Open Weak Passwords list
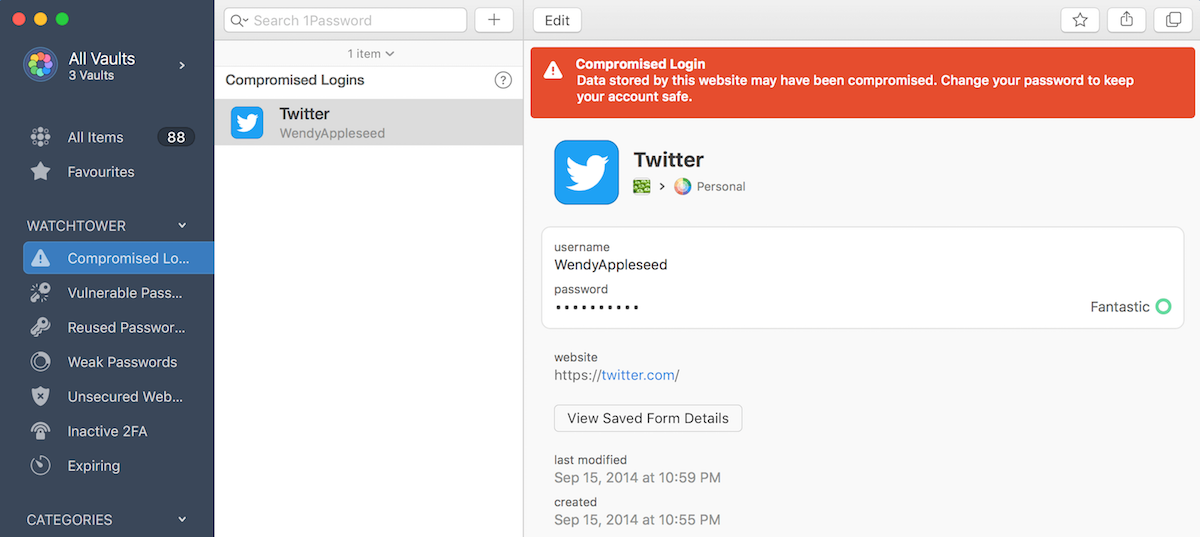 click(118, 362)
